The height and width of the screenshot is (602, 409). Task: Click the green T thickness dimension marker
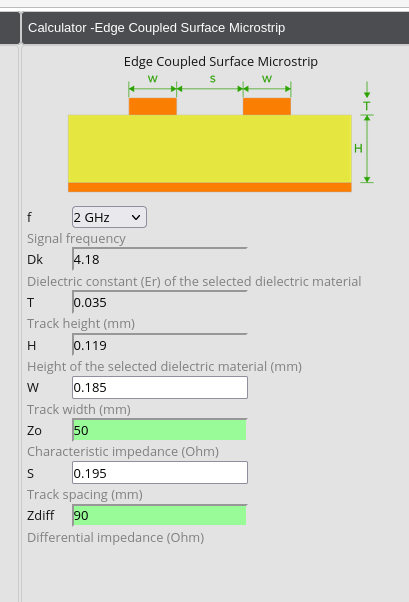click(367, 105)
